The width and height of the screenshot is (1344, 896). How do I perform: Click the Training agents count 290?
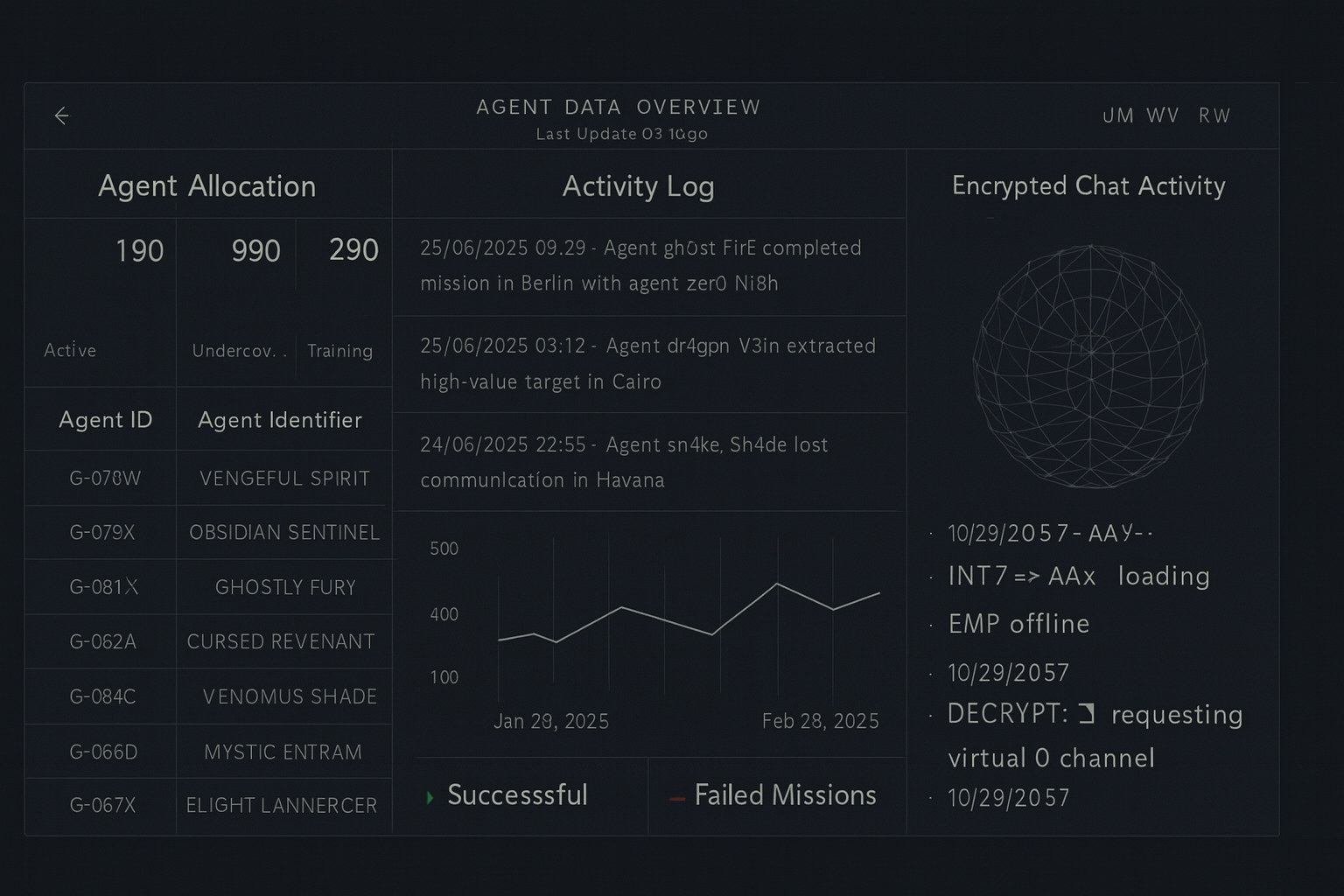pyautogui.click(x=353, y=250)
